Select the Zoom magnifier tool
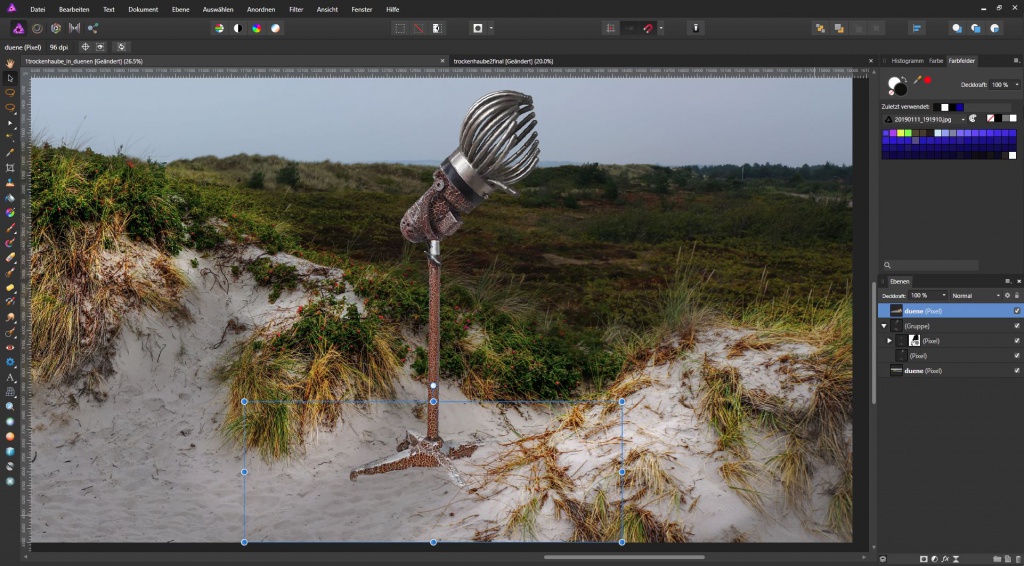The width and height of the screenshot is (1024, 566). coord(10,406)
